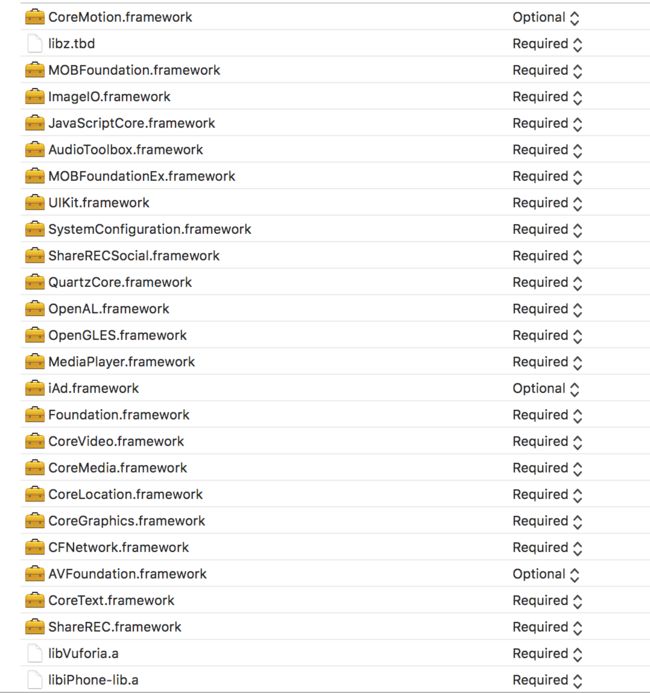The height and width of the screenshot is (693, 650).
Task: Click the ShareRECSocial.framework toolbox icon
Action: click(x=35, y=256)
